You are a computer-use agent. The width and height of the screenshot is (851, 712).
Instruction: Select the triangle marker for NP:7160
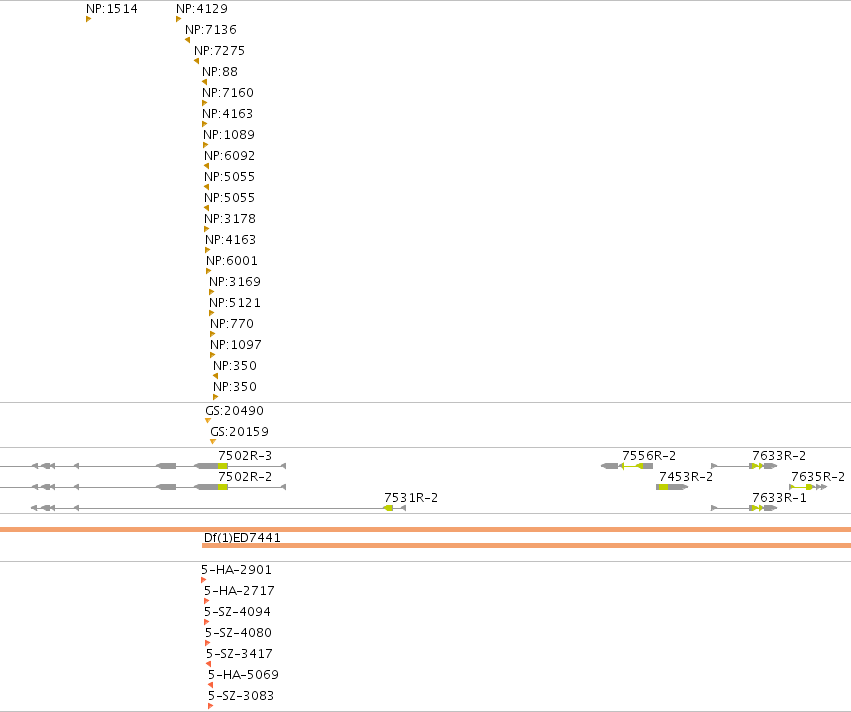click(205, 103)
